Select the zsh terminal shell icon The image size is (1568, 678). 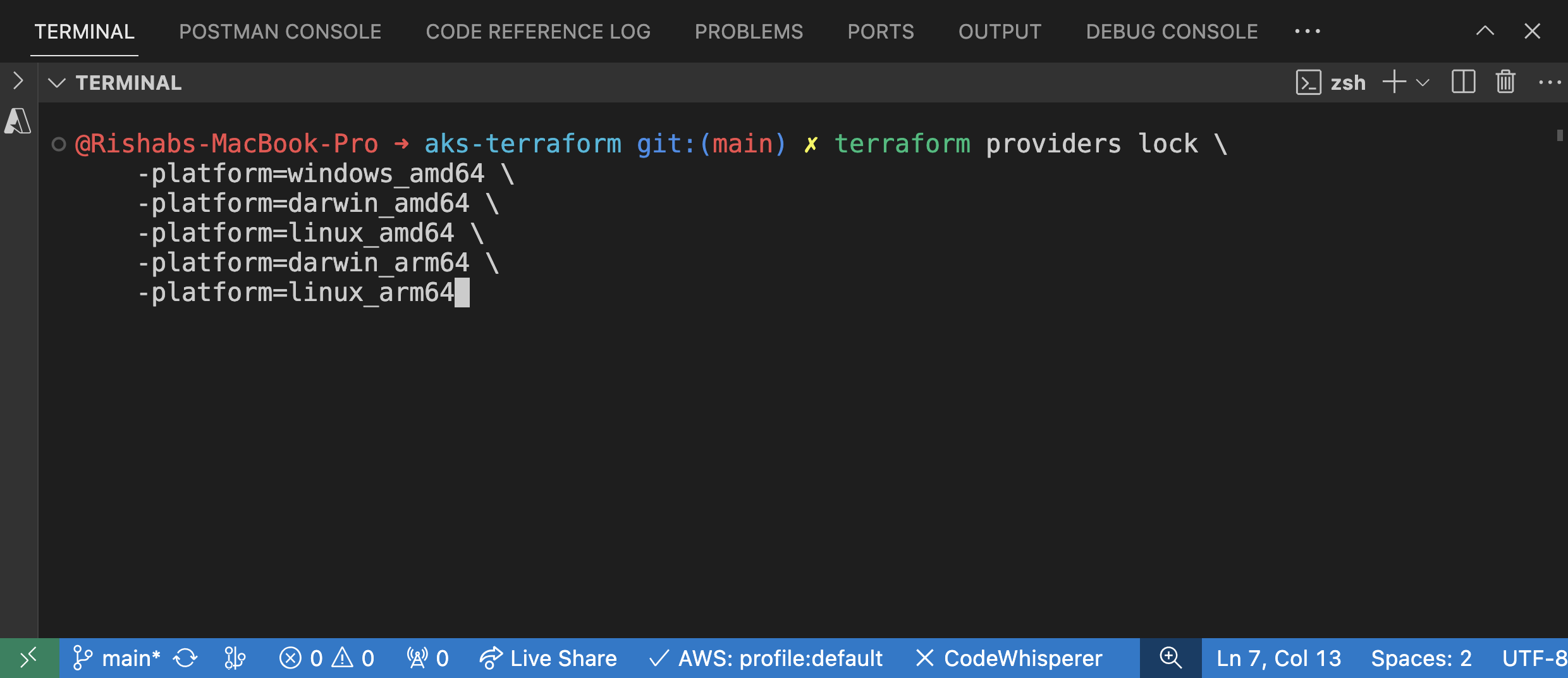[x=1308, y=82]
